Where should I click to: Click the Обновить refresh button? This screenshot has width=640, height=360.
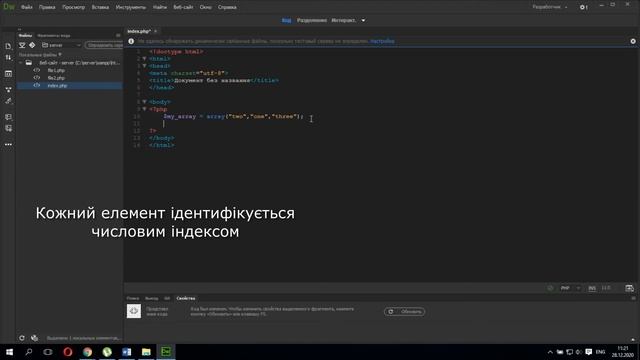coord(404,312)
